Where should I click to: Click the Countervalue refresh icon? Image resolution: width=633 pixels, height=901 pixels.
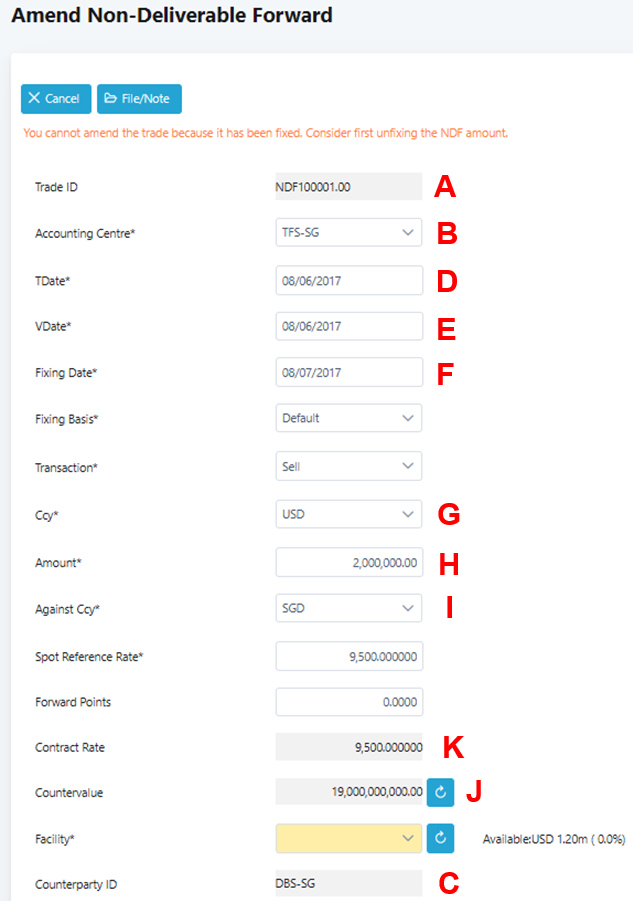440,792
